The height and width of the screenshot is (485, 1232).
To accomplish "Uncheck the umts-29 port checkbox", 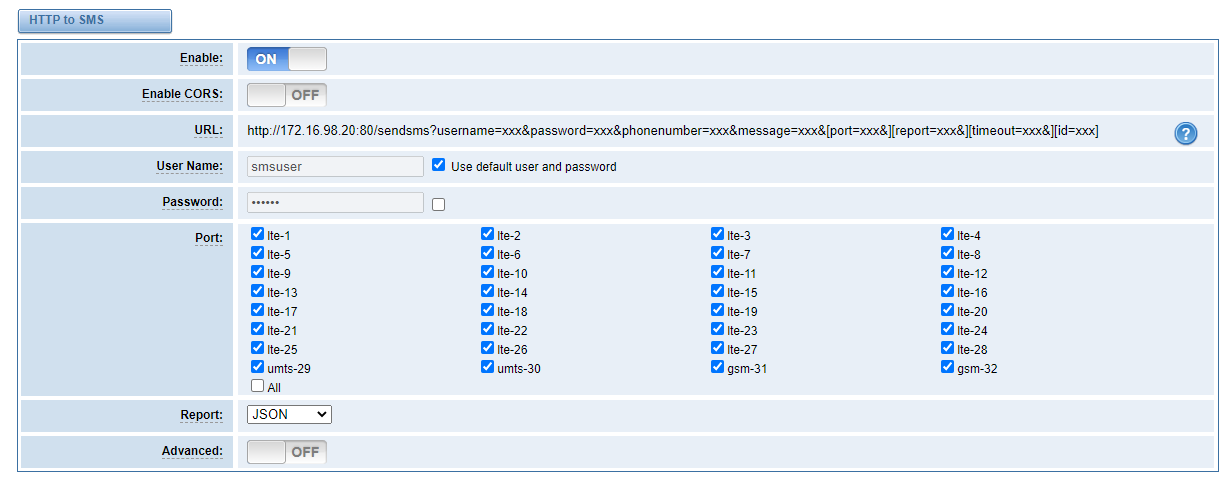I will 258,367.
